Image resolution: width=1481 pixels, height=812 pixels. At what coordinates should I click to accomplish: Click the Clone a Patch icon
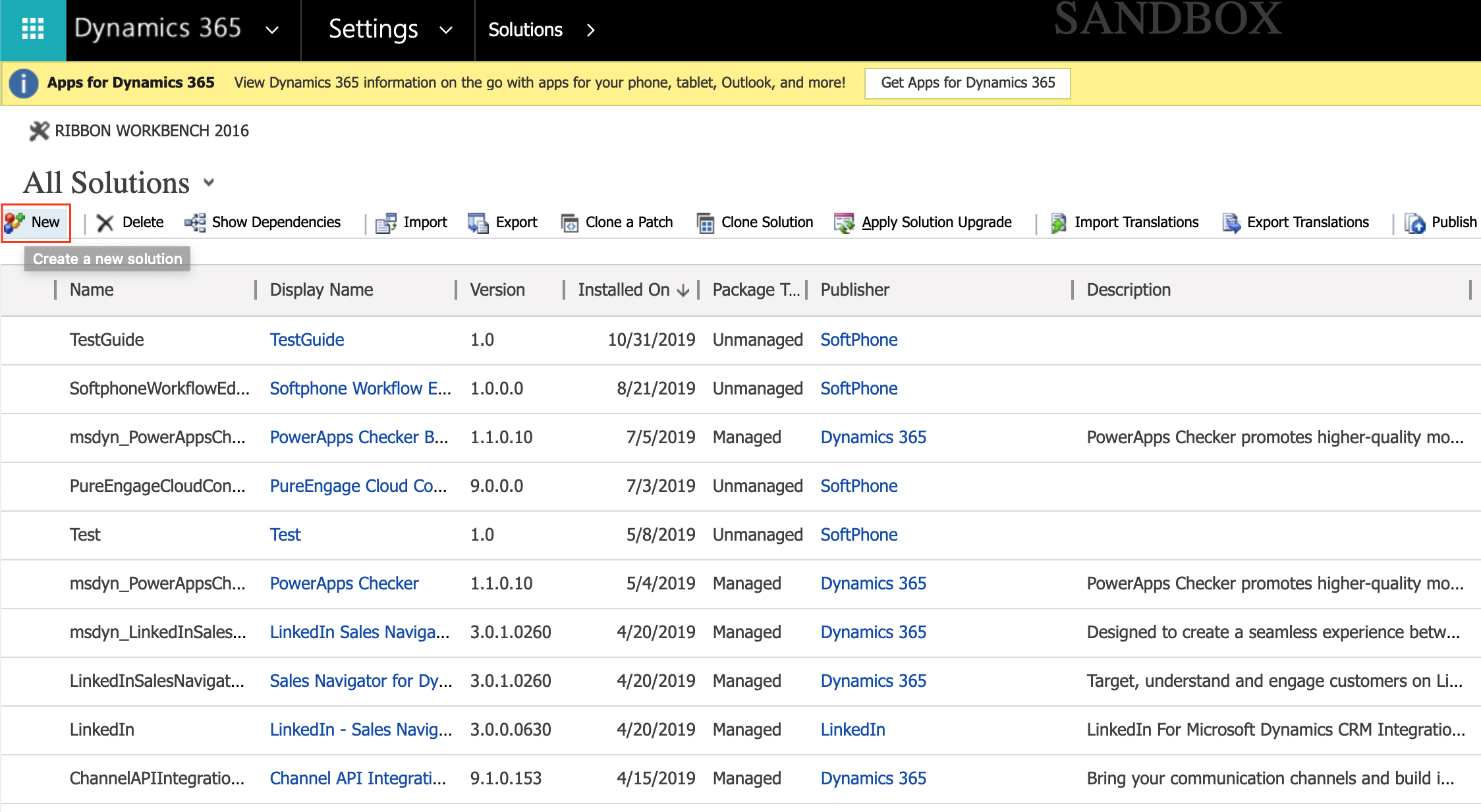click(x=569, y=223)
